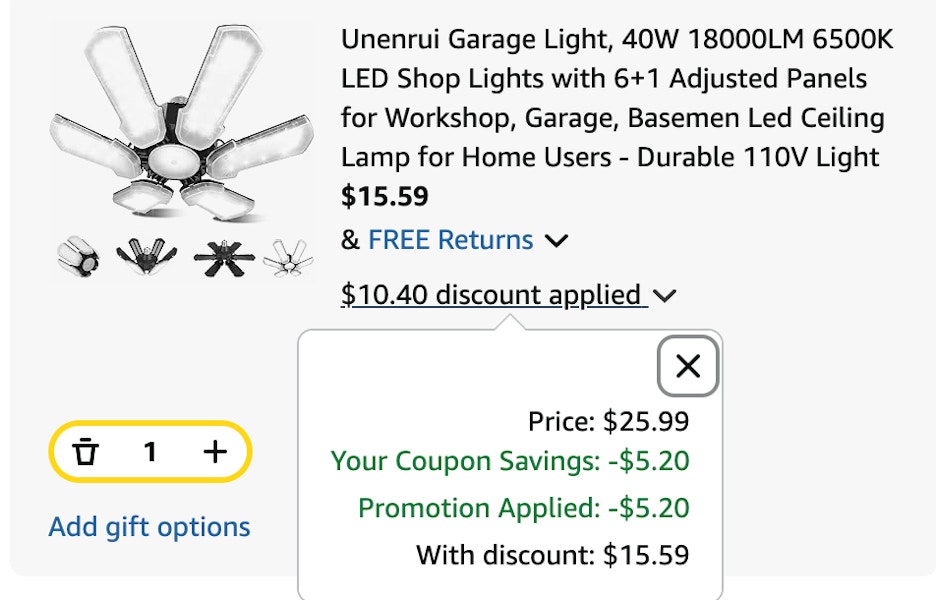Screen dimensions: 936x600
Task: Click the Price: $25.99 line
Action: (x=609, y=421)
